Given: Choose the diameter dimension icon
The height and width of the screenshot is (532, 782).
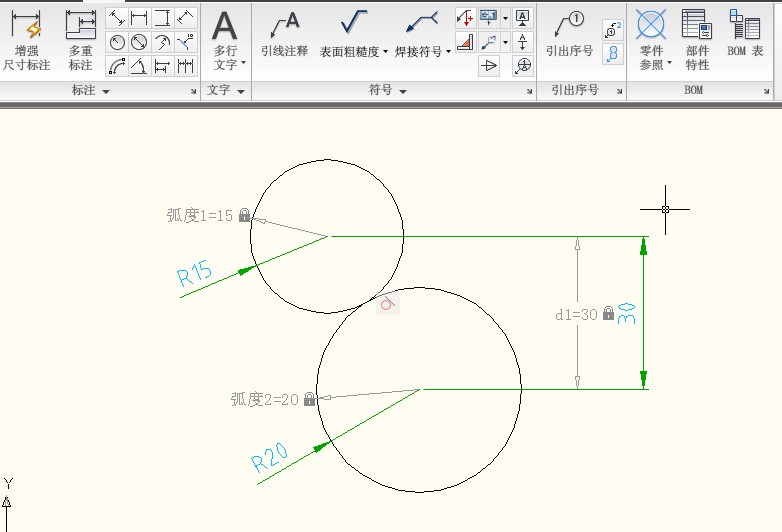Looking at the screenshot, I should click(139, 42).
